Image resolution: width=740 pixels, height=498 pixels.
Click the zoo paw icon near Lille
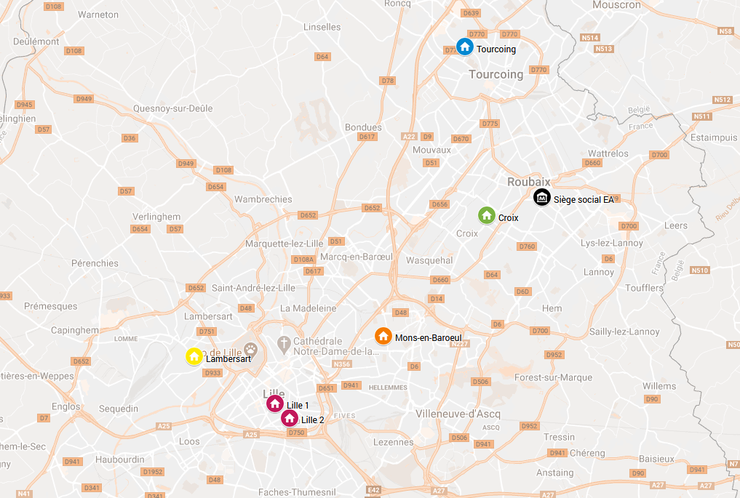[251, 349]
